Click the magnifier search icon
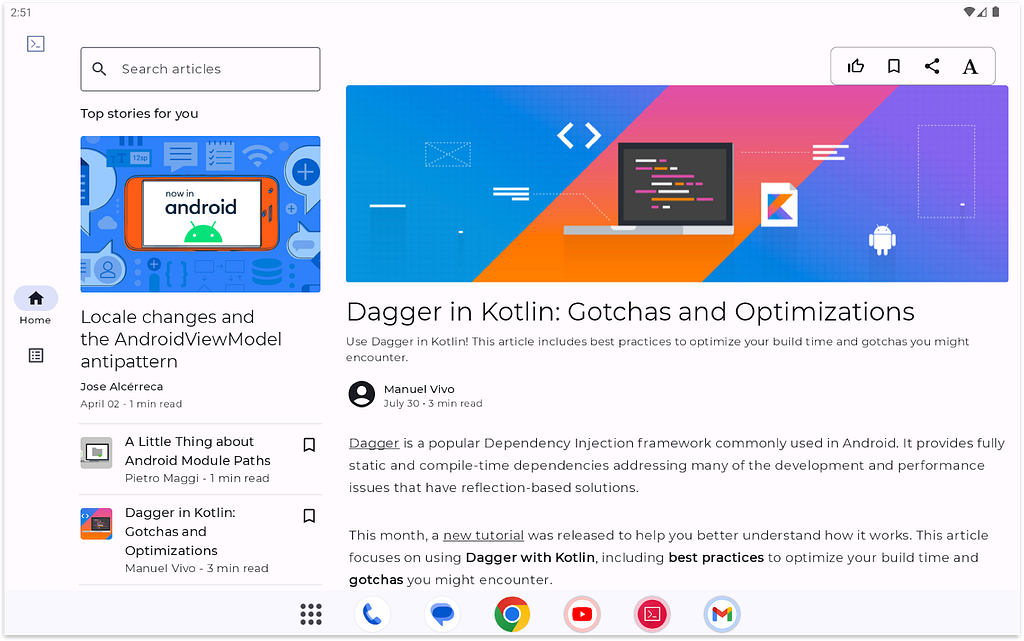The image size is (1024, 641). click(x=99, y=69)
